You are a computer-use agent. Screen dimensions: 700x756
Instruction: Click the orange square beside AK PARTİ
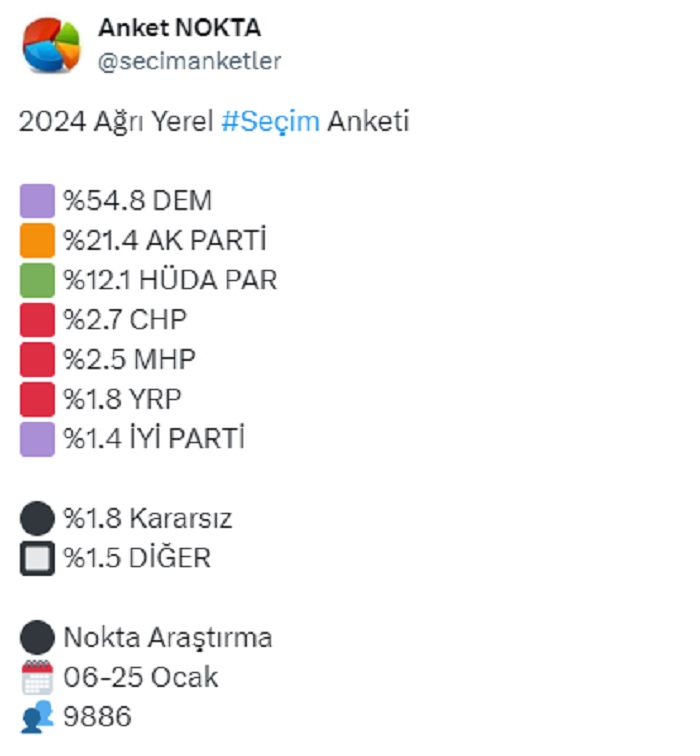[x=37, y=241]
